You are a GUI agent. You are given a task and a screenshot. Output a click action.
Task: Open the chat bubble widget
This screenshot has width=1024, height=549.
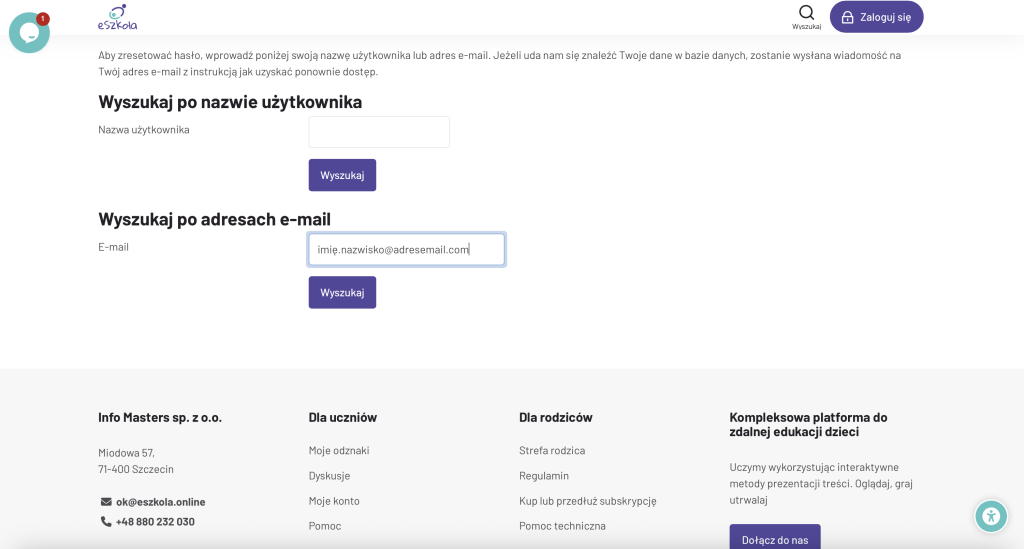29,33
